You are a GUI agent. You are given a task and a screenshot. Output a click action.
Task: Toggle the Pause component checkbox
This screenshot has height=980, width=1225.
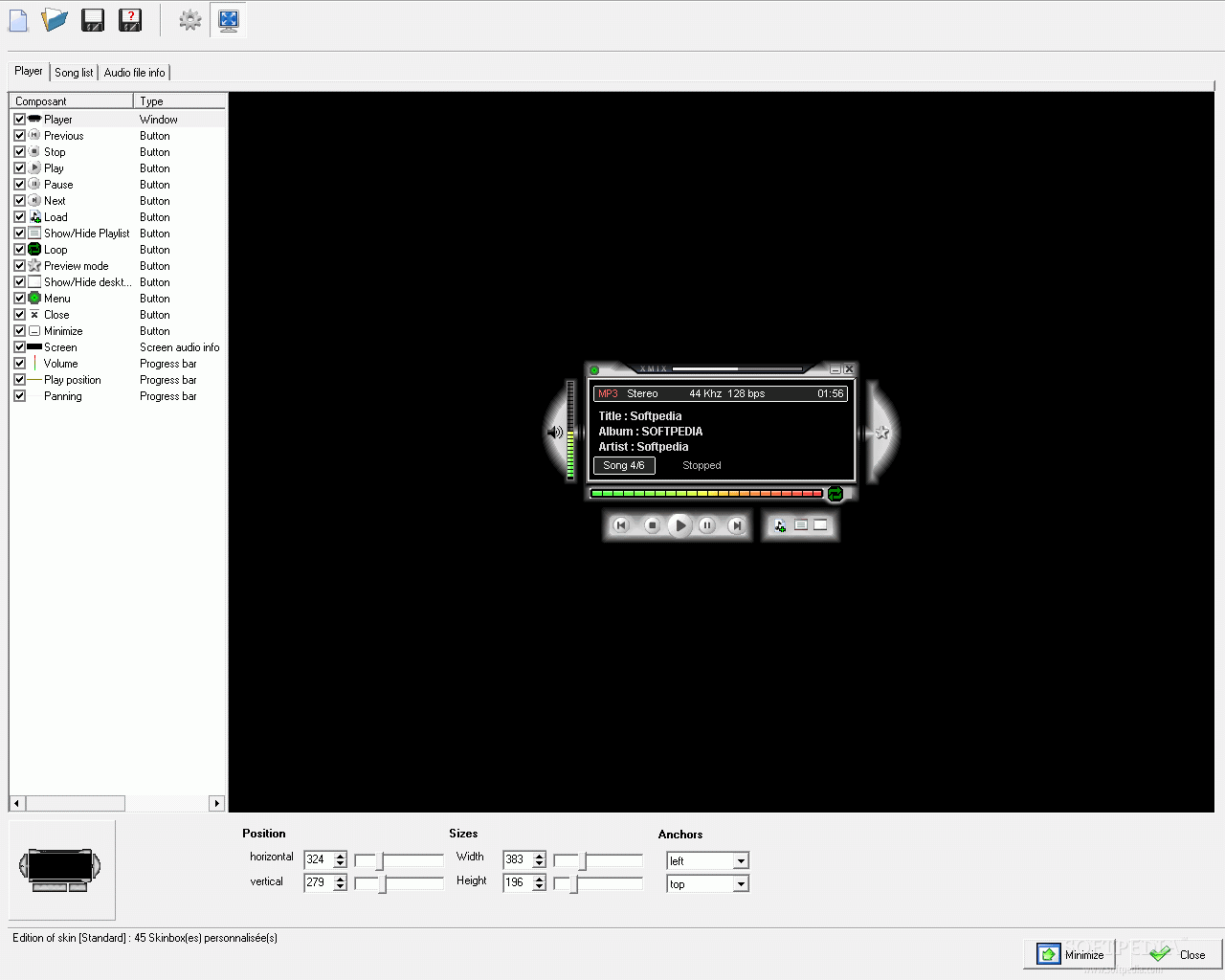(19, 185)
